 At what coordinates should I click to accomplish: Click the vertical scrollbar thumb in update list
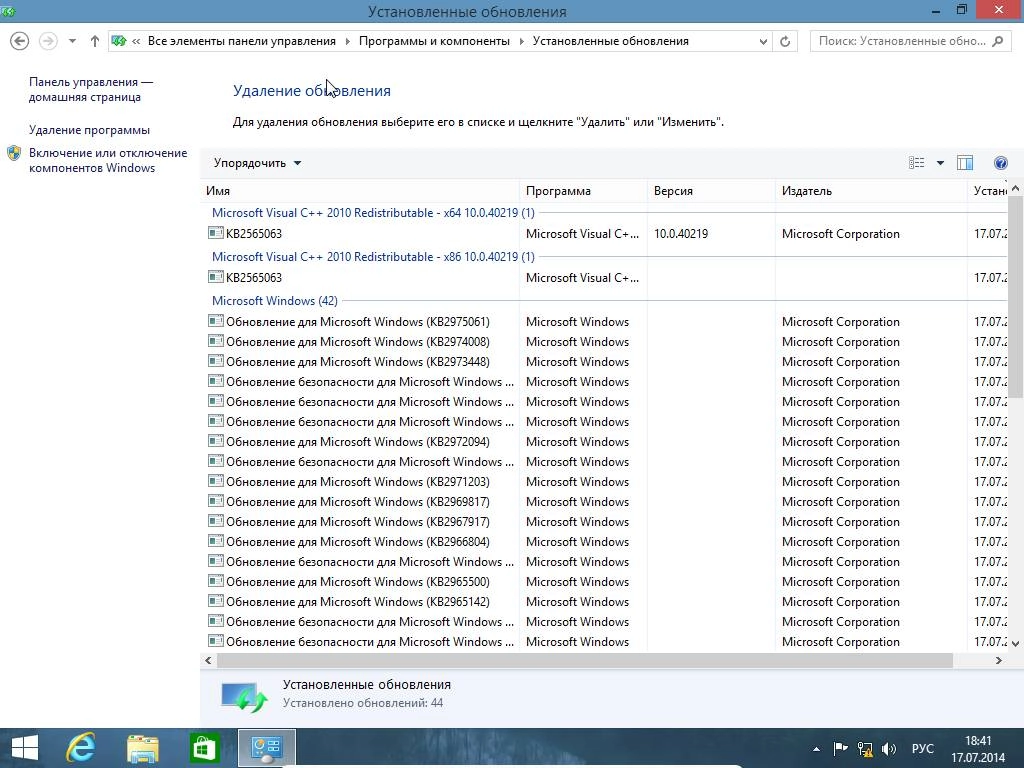1016,296
